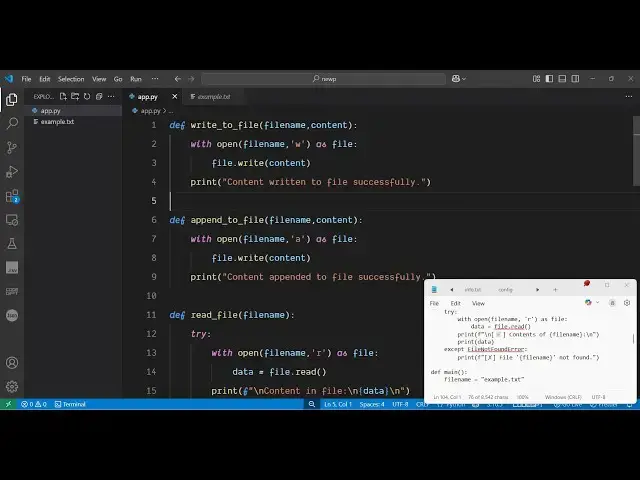Click the app.py breadcrumb
The width and height of the screenshot is (640, 480).
point(150,111)
